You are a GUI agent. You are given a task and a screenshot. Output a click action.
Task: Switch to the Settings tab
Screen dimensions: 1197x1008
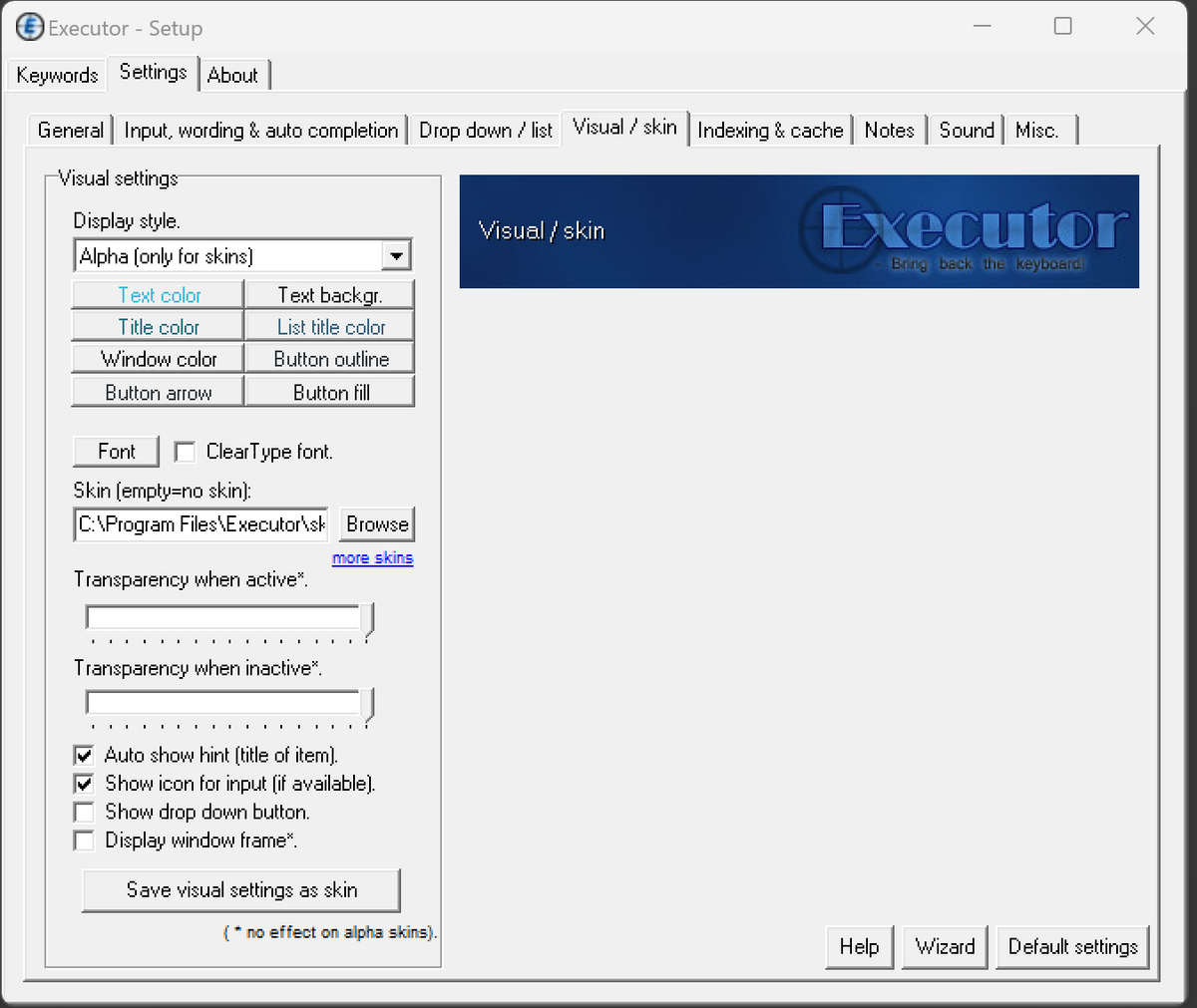coord(153,72)
